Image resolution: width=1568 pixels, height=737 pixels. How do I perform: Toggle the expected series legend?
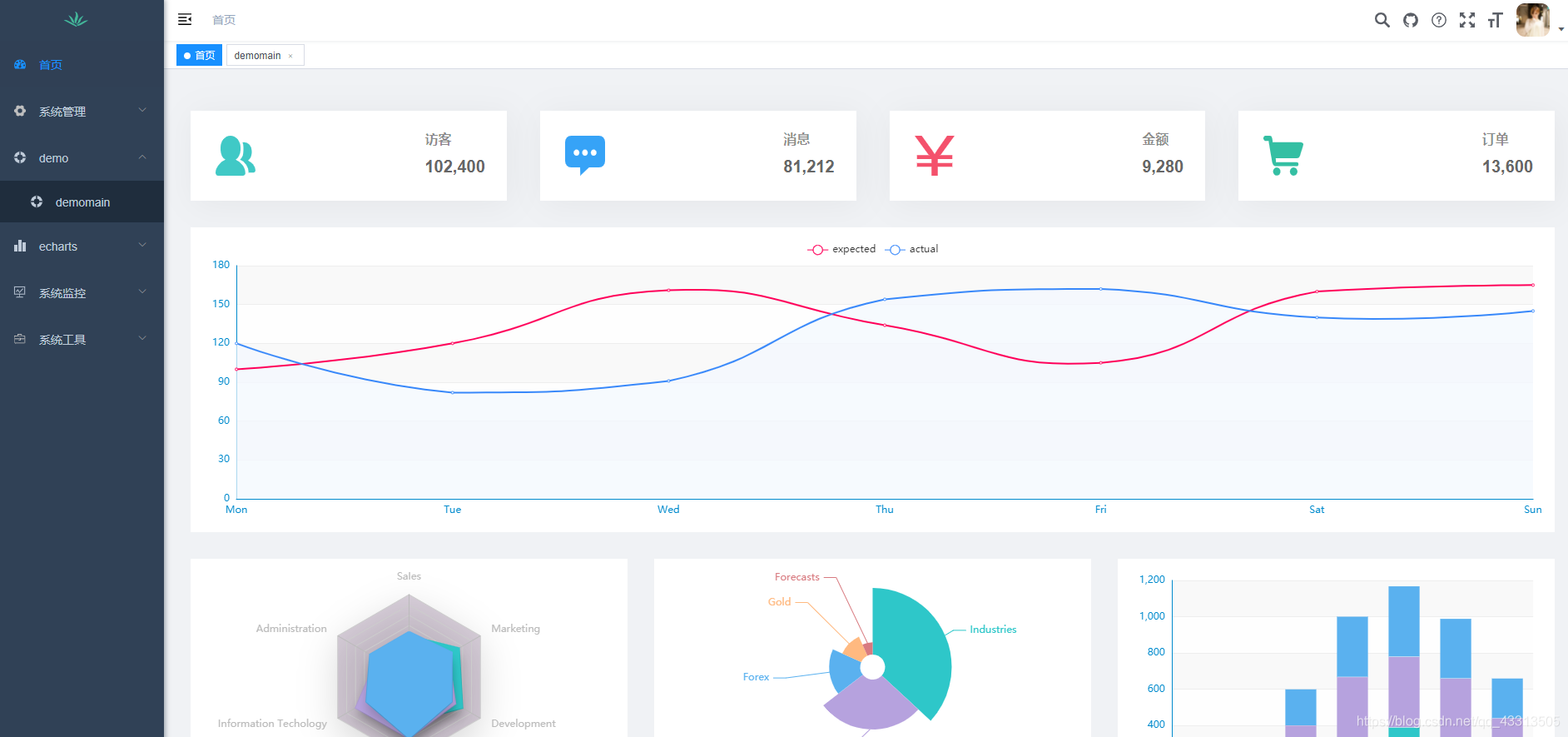tap(841, 249)
